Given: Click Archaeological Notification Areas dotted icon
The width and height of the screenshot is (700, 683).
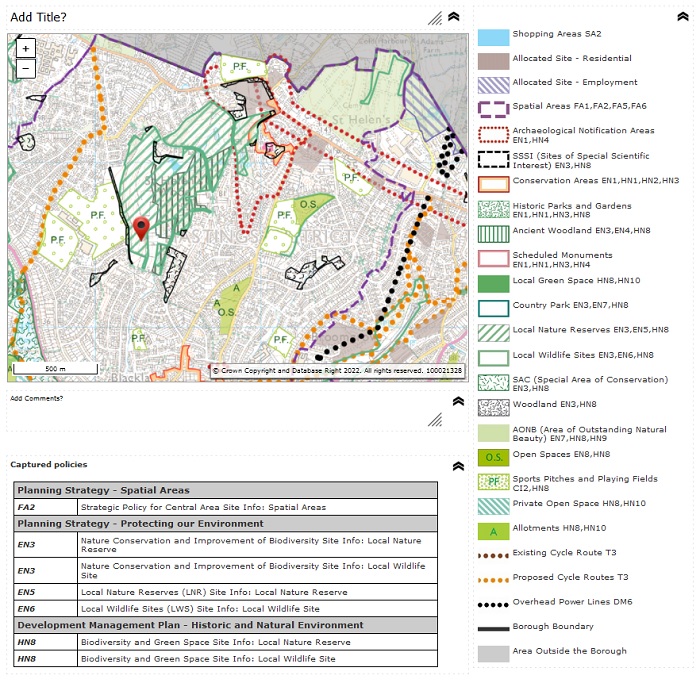Looking at the screenshot, I should [x=493, y=135].
